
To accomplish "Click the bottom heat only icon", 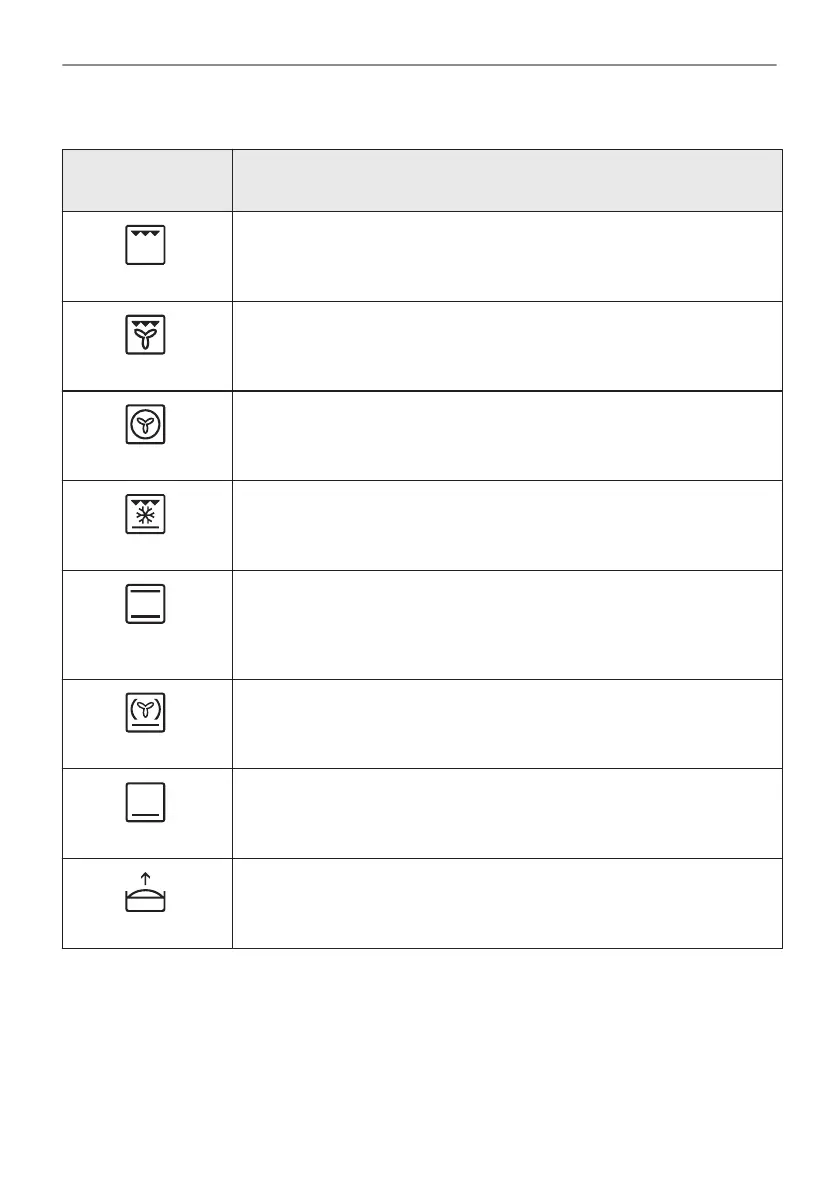I will [146, 803].
